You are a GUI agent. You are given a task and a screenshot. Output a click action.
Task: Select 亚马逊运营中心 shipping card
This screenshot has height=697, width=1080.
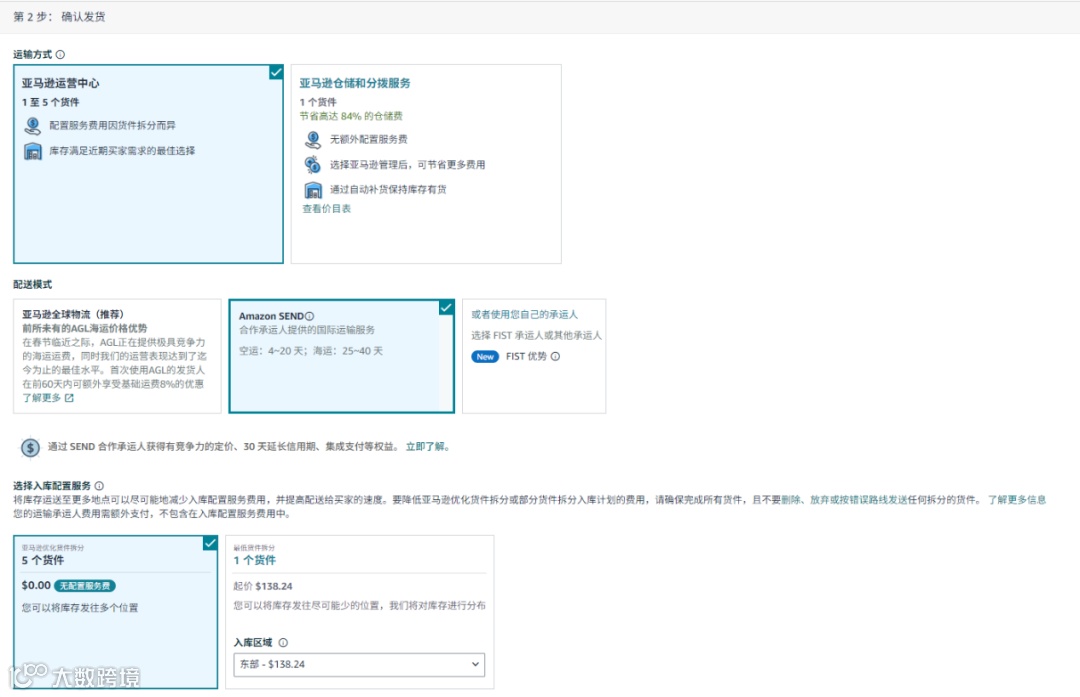(148, 164)
